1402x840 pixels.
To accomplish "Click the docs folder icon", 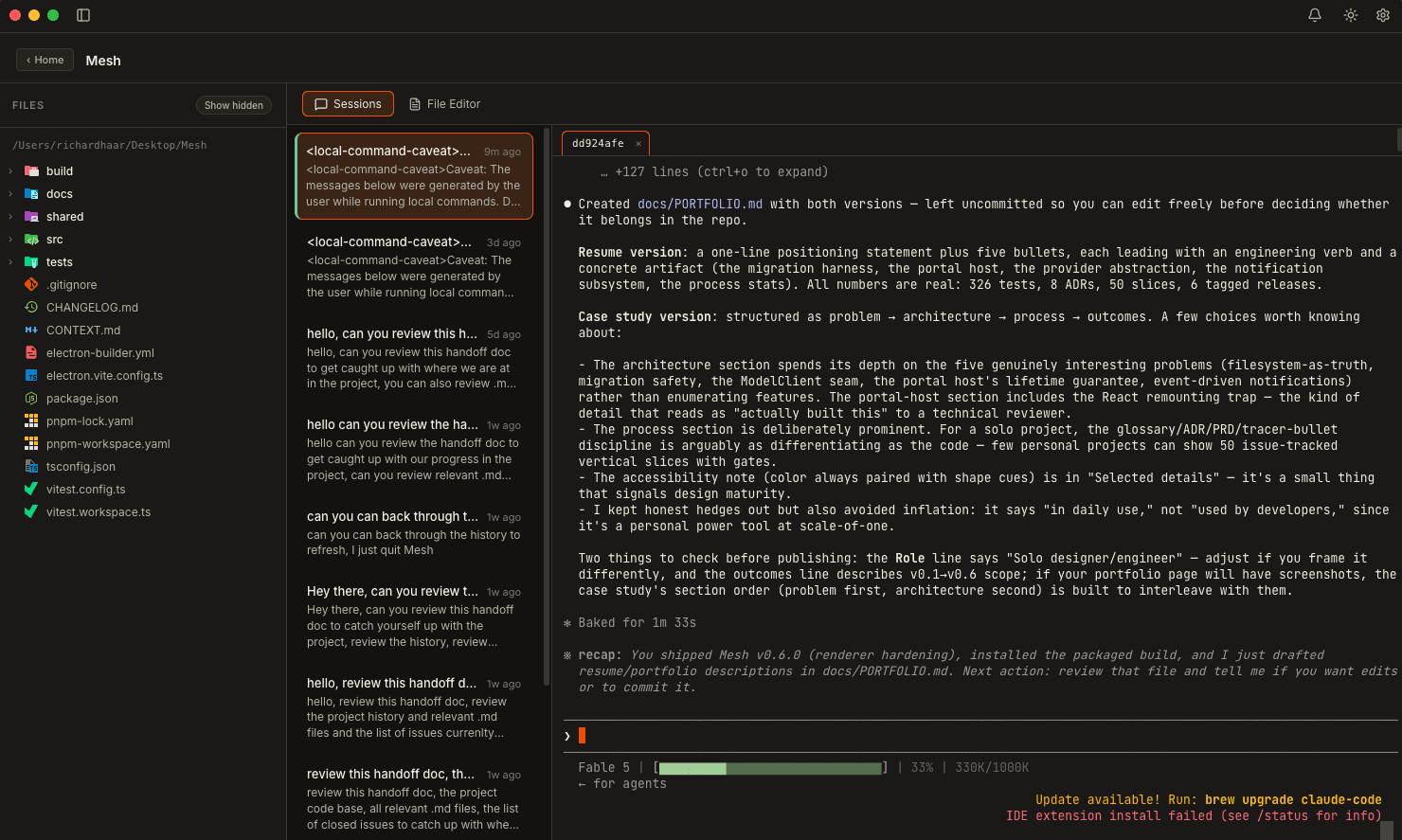I will pos(31,194).
